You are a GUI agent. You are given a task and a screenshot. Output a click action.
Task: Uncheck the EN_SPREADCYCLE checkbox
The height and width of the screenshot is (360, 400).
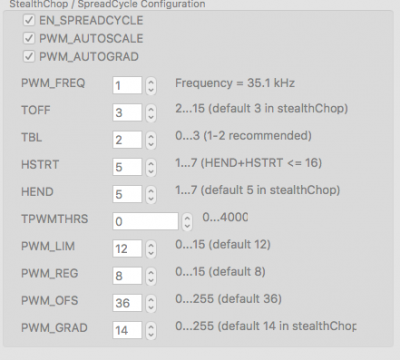[29, 20]
